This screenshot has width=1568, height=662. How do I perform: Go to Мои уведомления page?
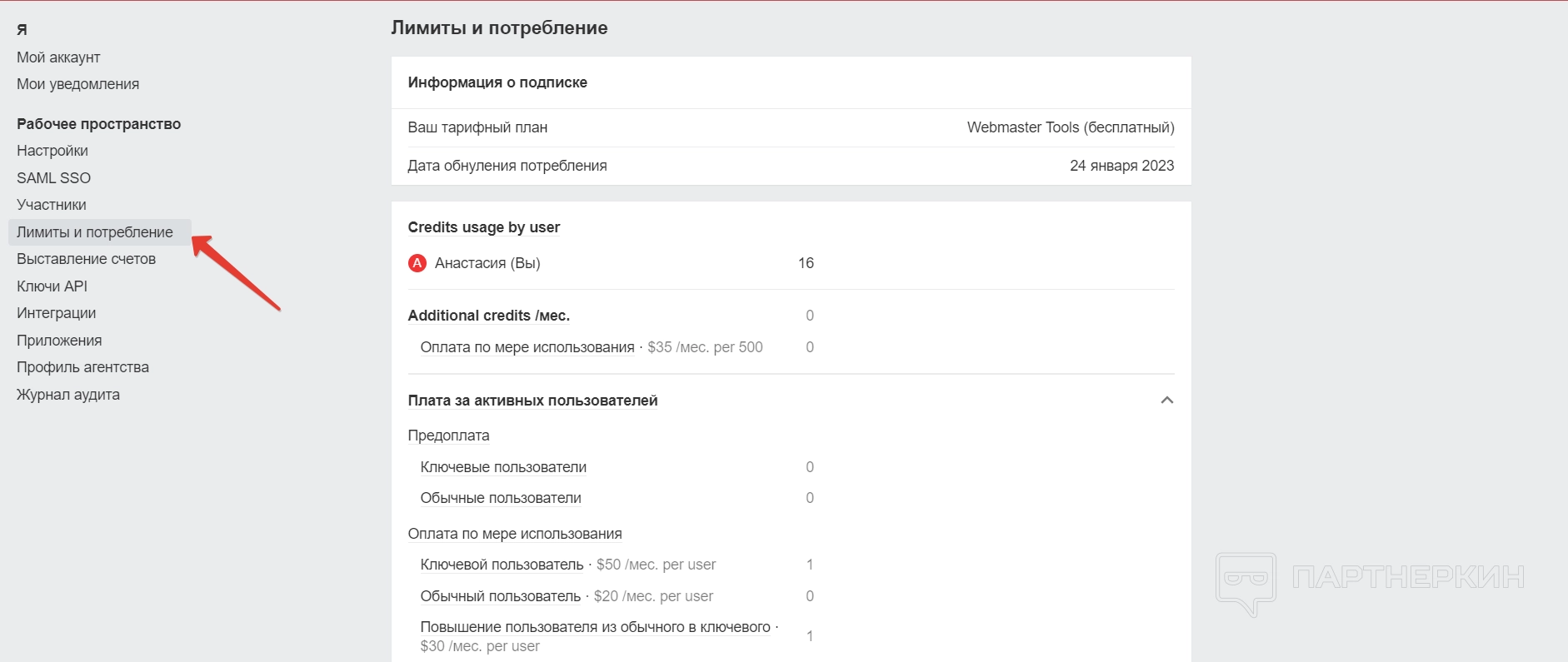[77, 84]
